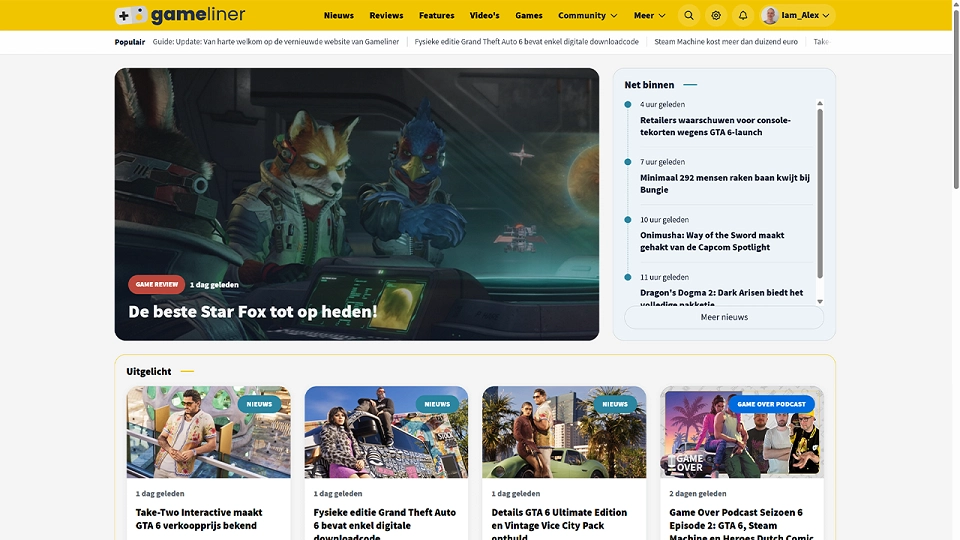Open Fysieke editie GTA 6 card thumbnail

[386, 432]
